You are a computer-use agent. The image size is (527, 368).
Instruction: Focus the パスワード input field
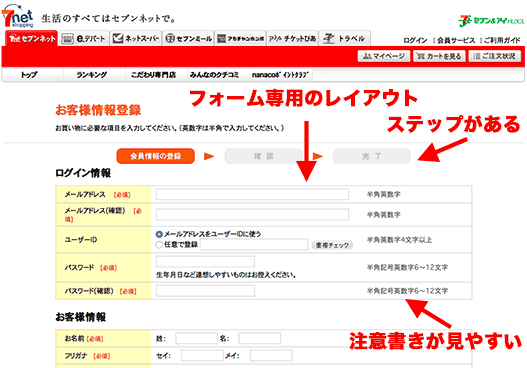pos(205,261)
